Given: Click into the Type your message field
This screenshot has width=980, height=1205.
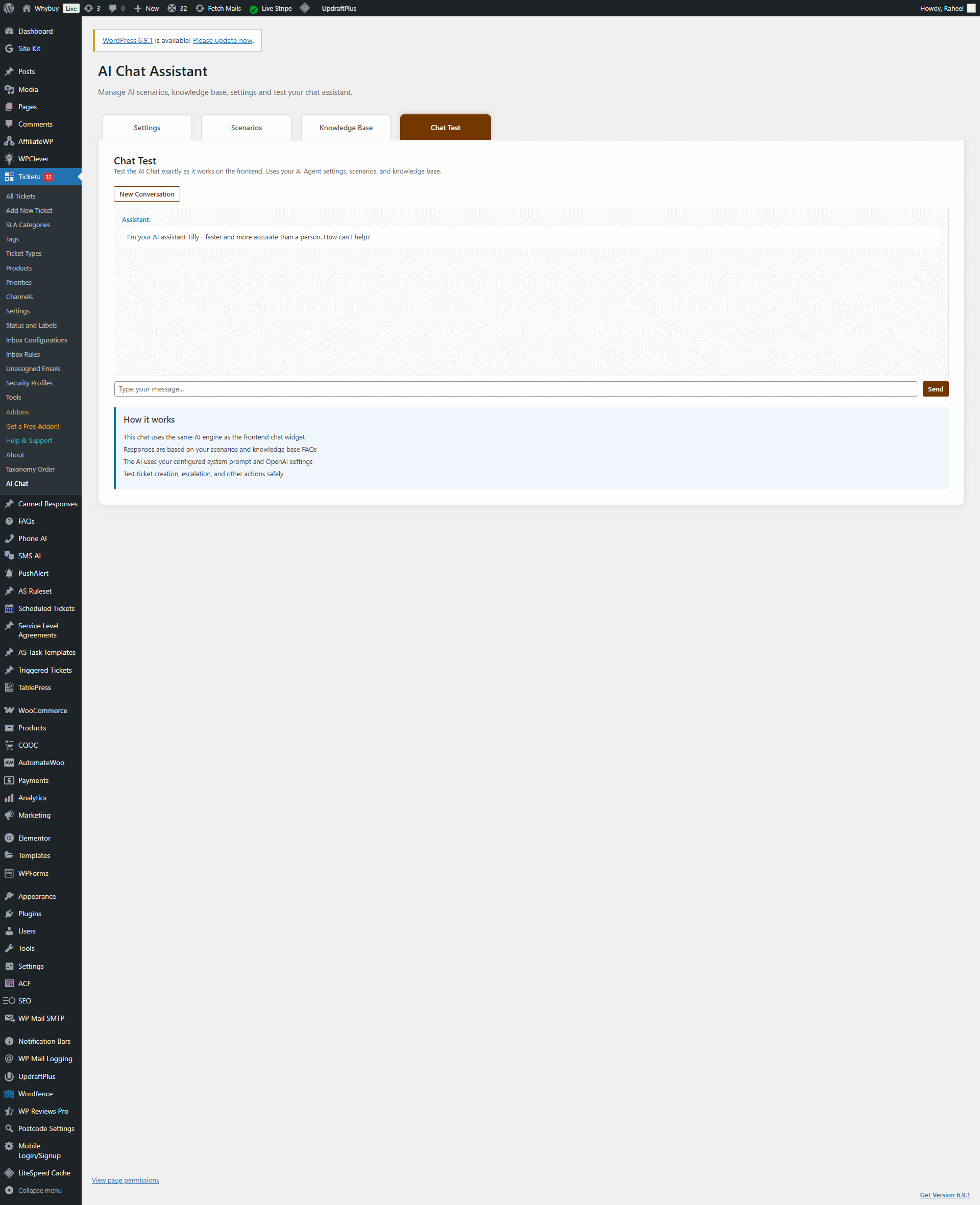Looking at the screenshot, I should pyautogui.click(x=515, y=389).
